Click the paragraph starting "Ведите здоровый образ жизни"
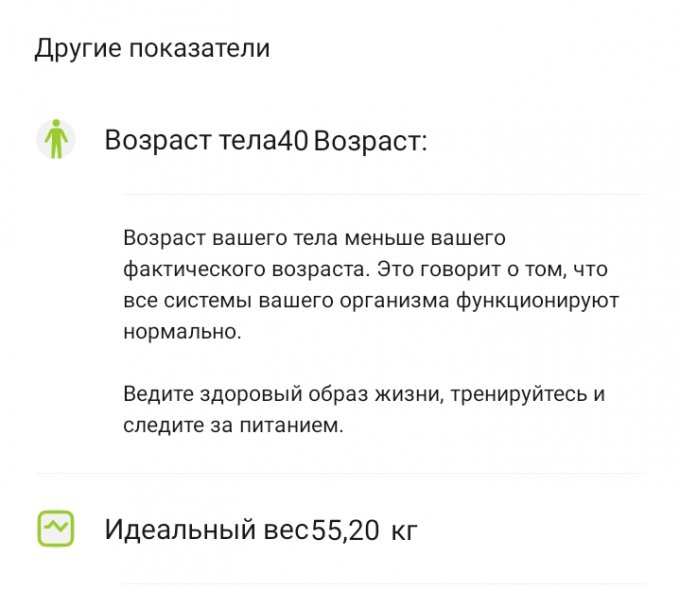This screenshot has height=591, width=680. pos(364,409)
